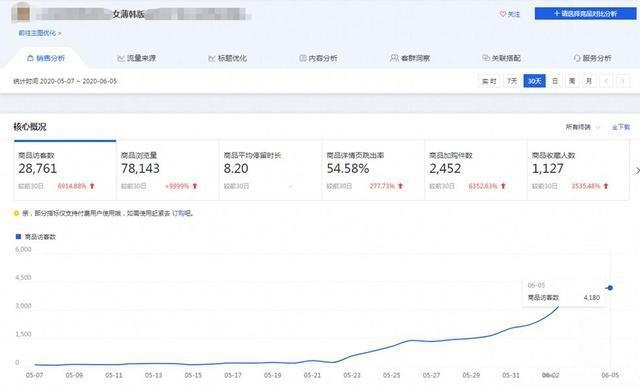Choose the 实时 time range option
The height and width of the screenshot is (387, 640).
point(489,81)
